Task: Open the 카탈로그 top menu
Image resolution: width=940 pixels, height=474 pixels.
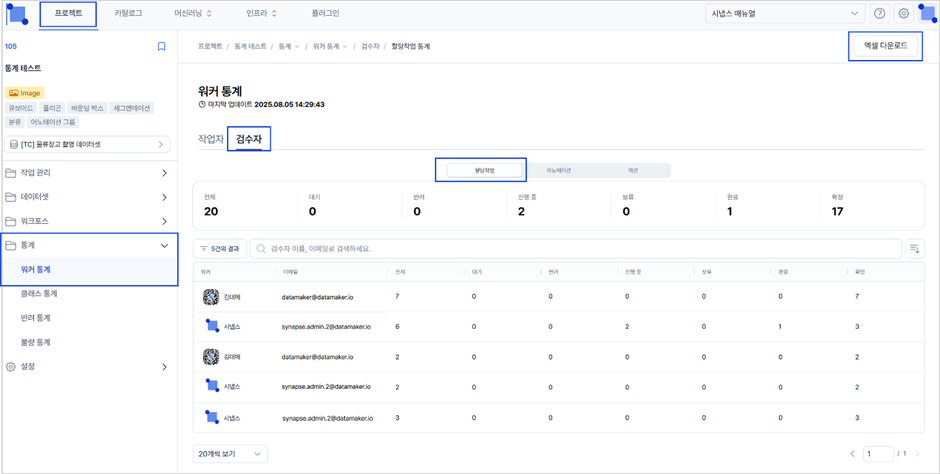Action: (x=128, y=13)
